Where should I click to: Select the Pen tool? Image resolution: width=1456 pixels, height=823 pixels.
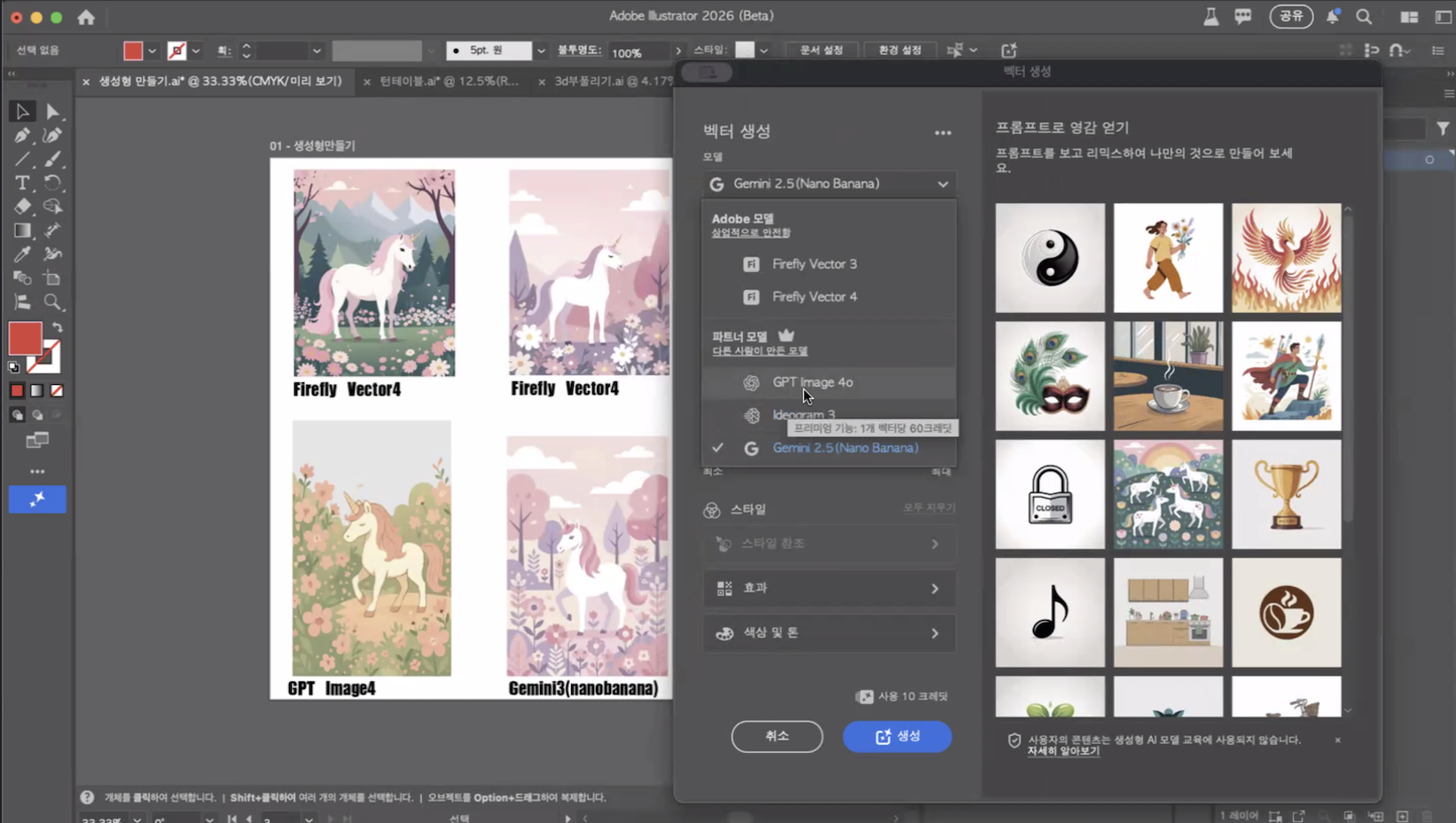22,136
